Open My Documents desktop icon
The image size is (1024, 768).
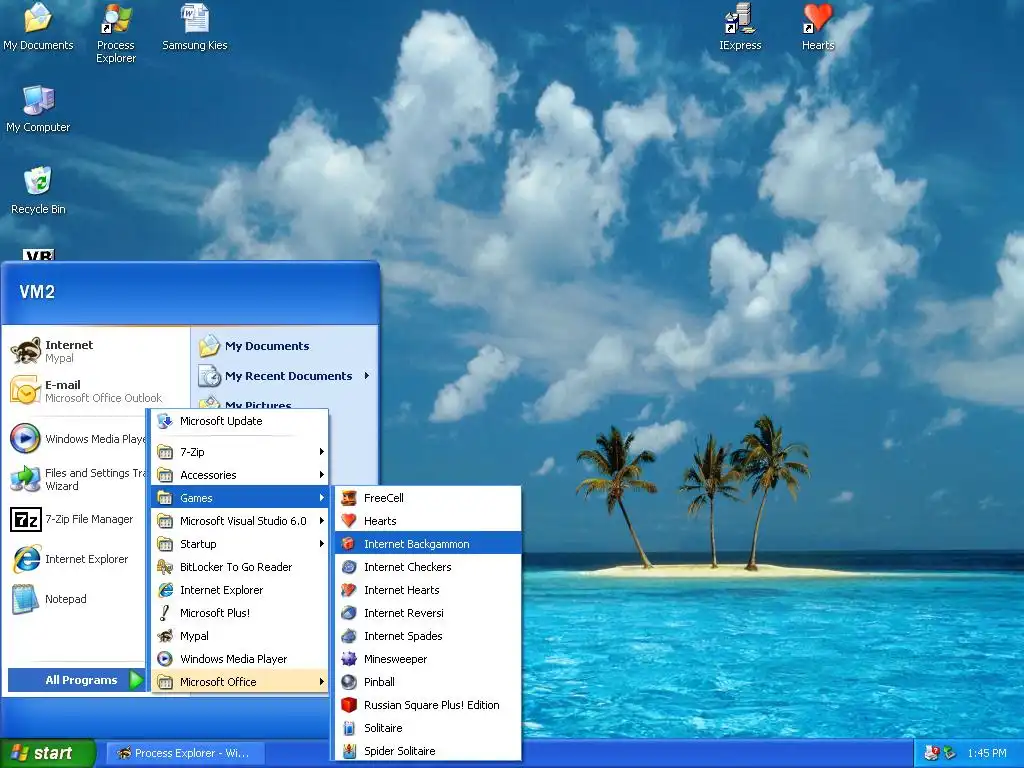tap(38, 27)
